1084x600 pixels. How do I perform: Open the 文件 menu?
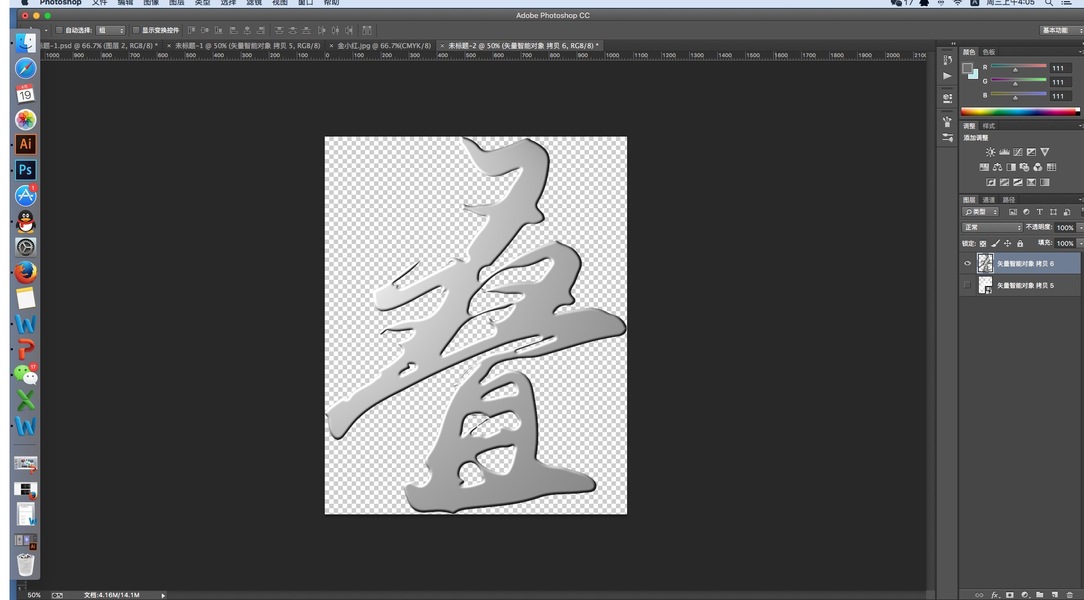pos(100,3)
